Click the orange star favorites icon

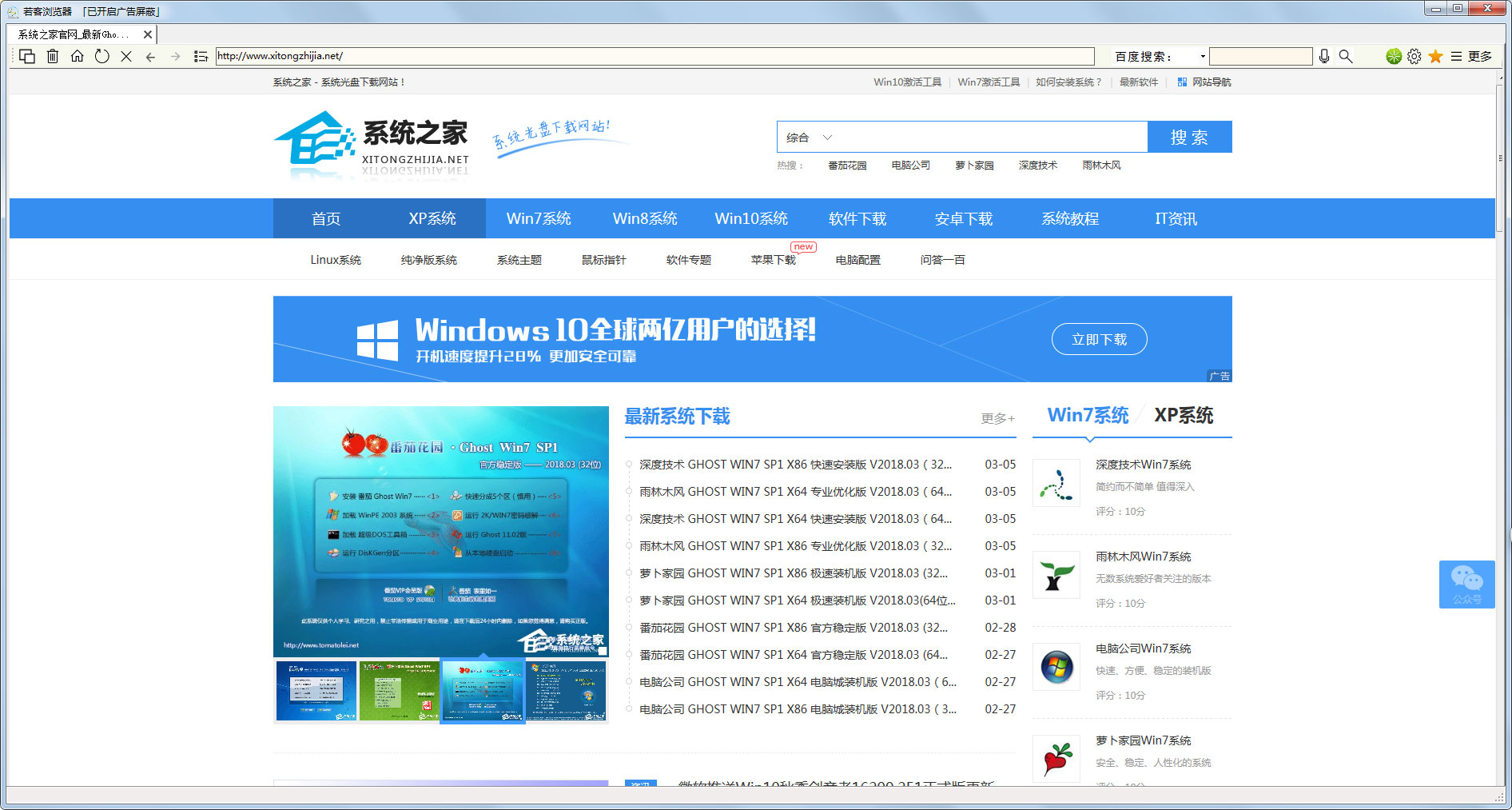pos(1436,56)
